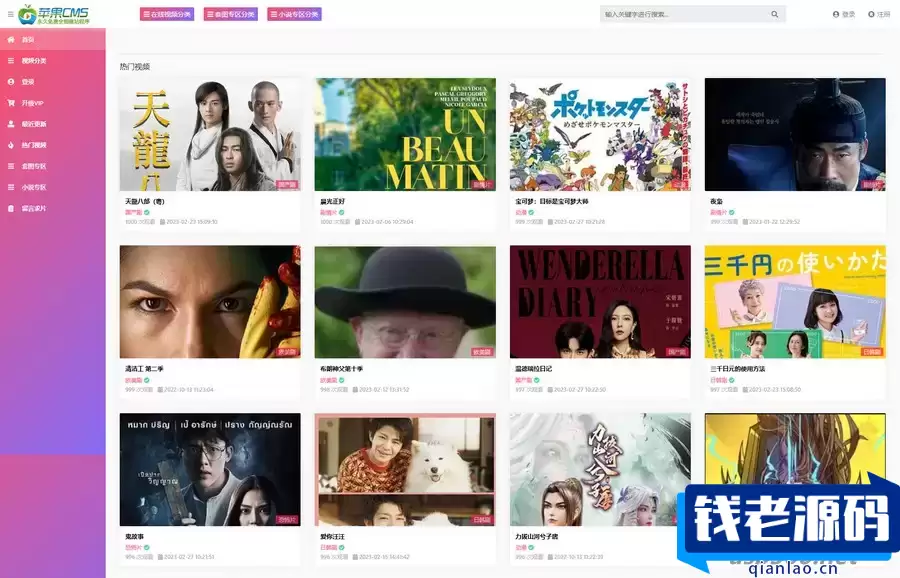Open the Wenderella Diary poster thumbnail
The height and width of the screenshot is (578, 900).
pos(600,302)
